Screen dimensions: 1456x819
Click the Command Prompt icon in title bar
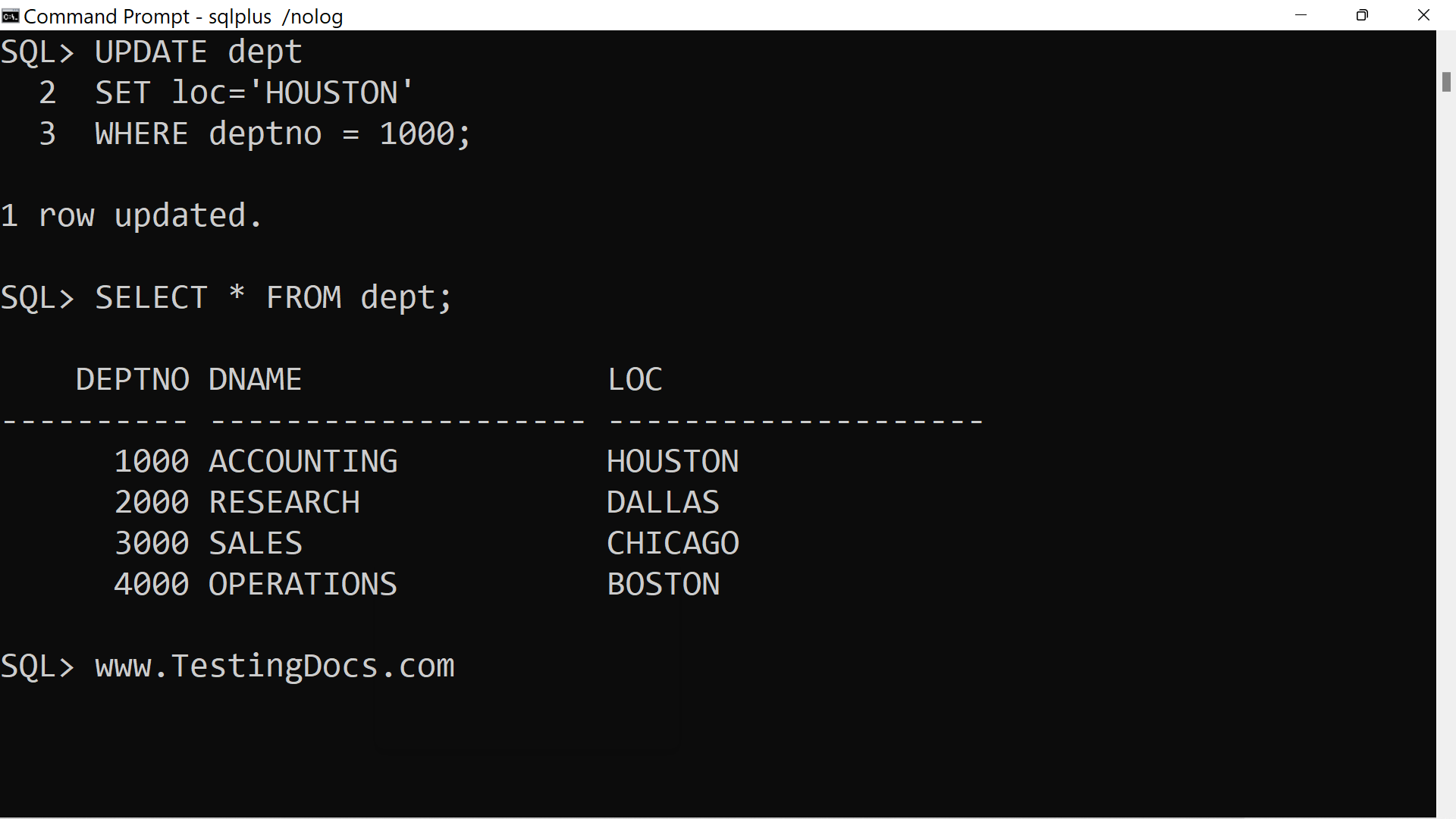[11, 15]
